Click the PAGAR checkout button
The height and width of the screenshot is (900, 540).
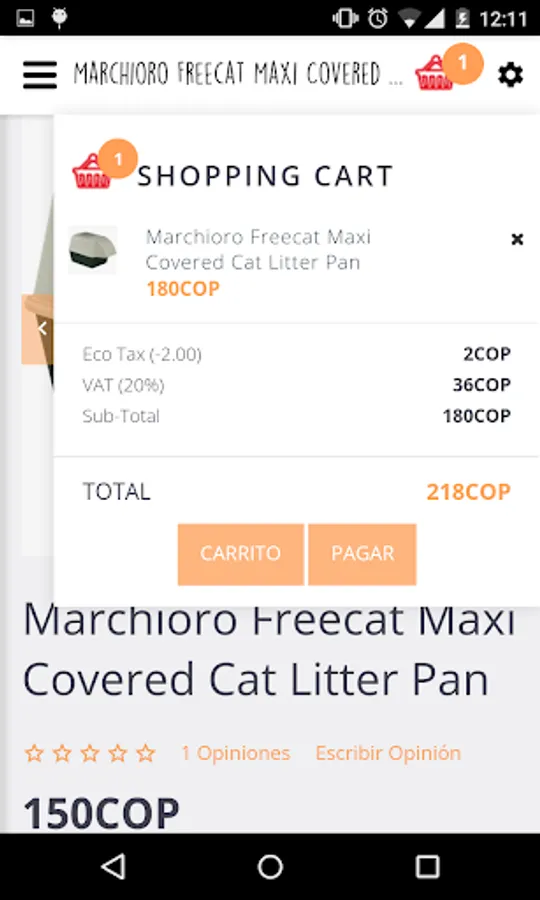point(362,554)
